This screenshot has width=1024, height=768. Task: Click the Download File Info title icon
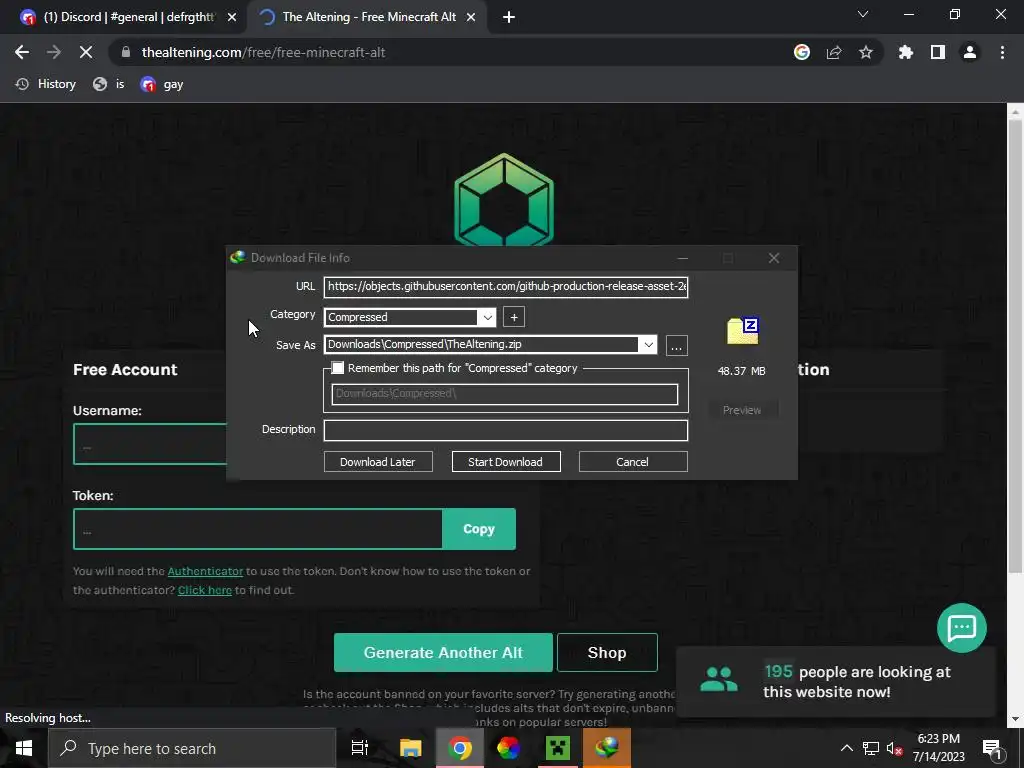(238, 257)
